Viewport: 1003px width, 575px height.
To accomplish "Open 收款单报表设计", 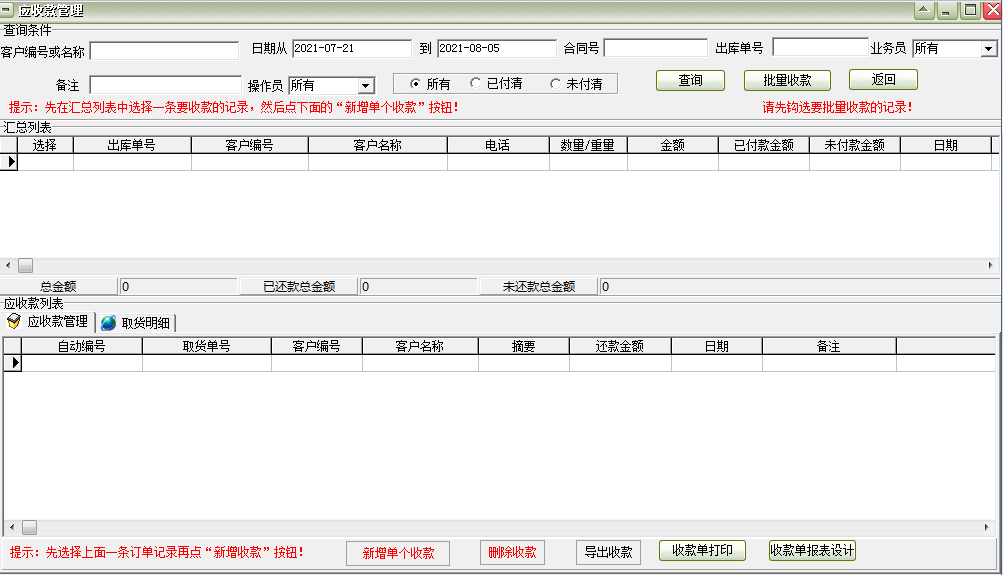I will [x=812, y=551].
